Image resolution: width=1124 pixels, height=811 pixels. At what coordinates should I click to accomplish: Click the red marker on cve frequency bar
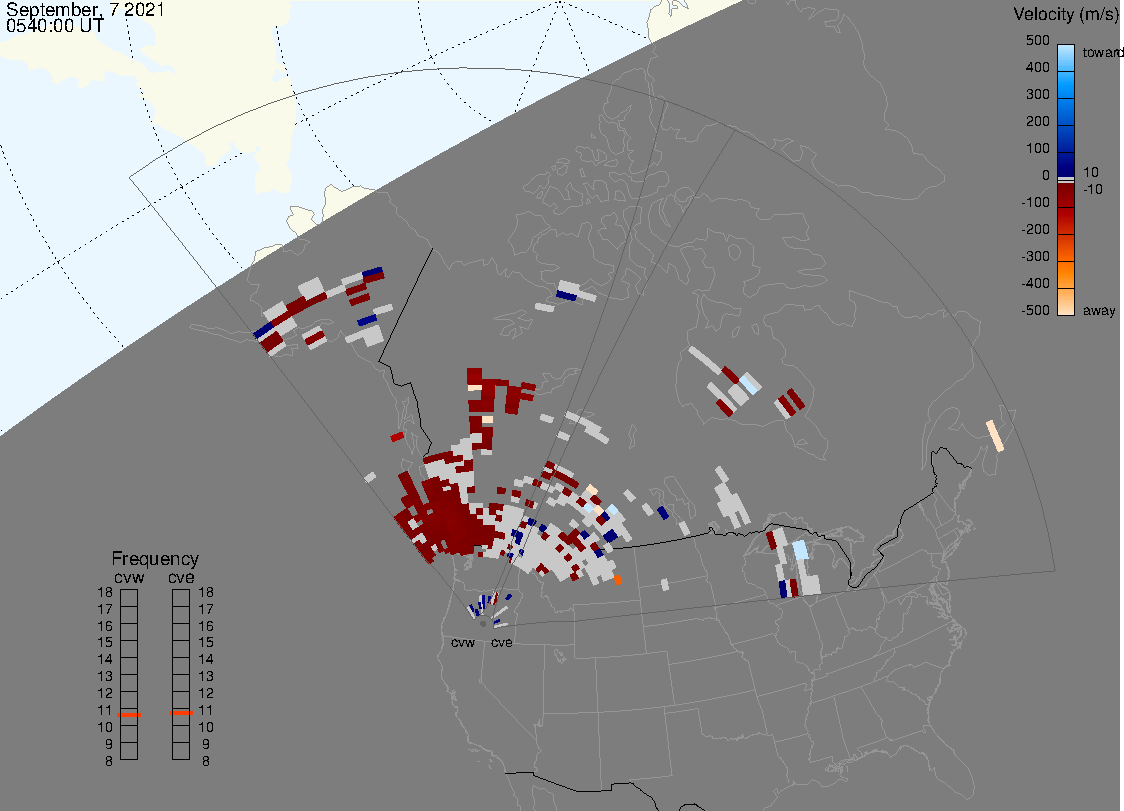click(181, 713)
